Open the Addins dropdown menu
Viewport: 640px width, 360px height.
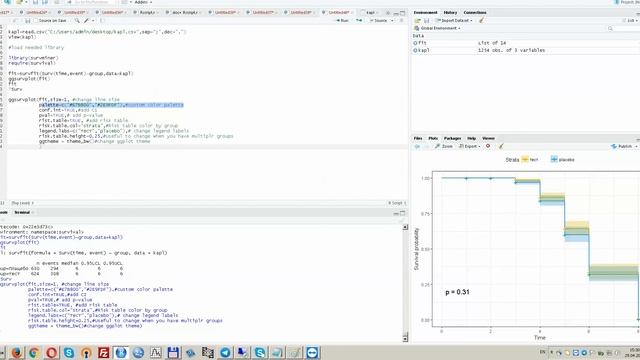tap(143, 2)
